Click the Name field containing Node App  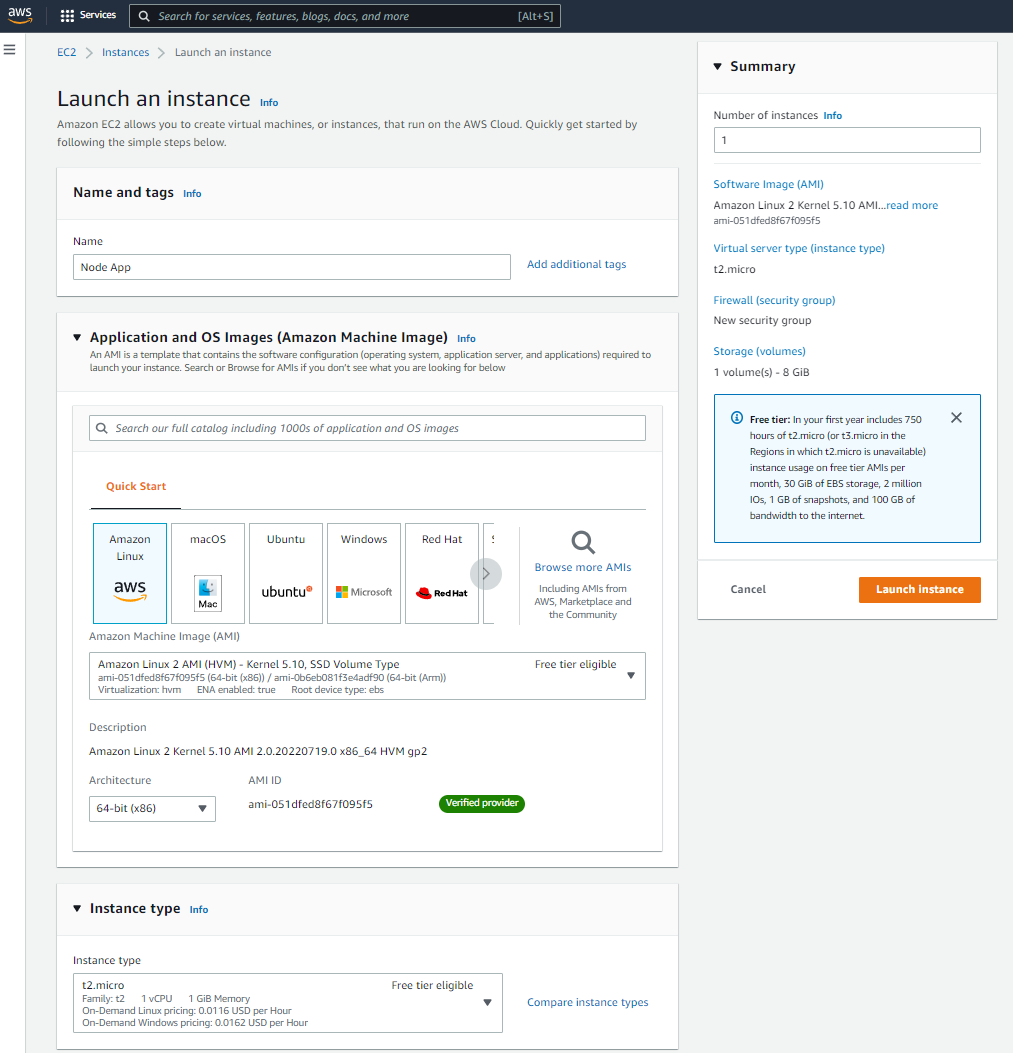coord(292,267)
